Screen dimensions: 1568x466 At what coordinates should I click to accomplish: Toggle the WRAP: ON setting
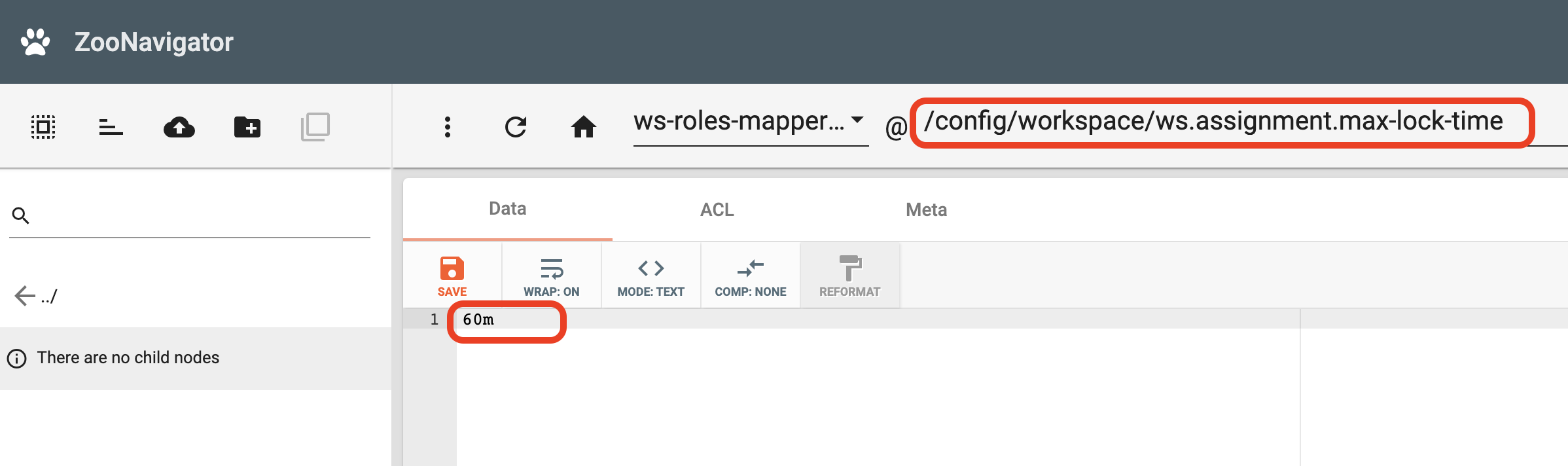[x=552, y=276]
